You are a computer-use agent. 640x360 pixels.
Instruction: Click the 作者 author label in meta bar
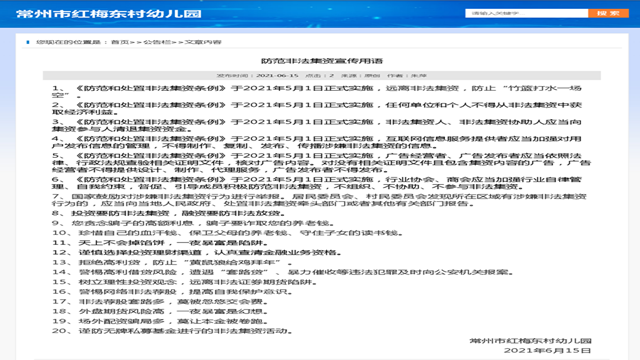pos(407,76)
